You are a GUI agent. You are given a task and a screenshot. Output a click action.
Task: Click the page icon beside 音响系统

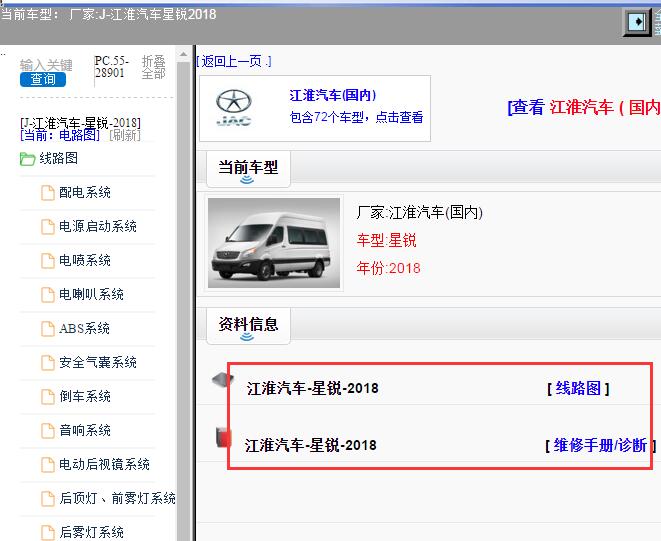(x=48, y=430)
